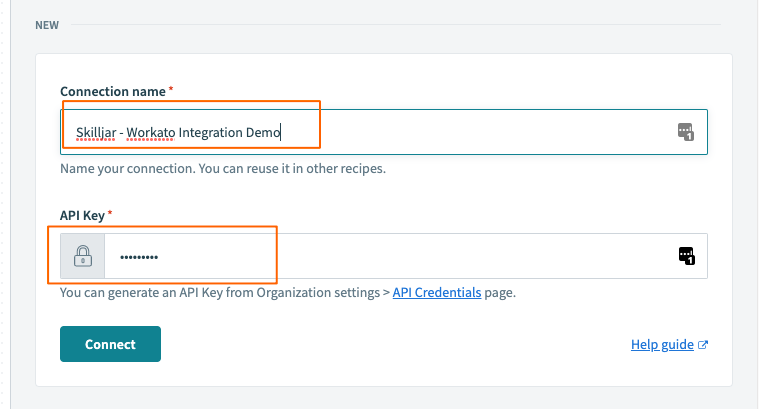Focus the Connection name input field

480,132
